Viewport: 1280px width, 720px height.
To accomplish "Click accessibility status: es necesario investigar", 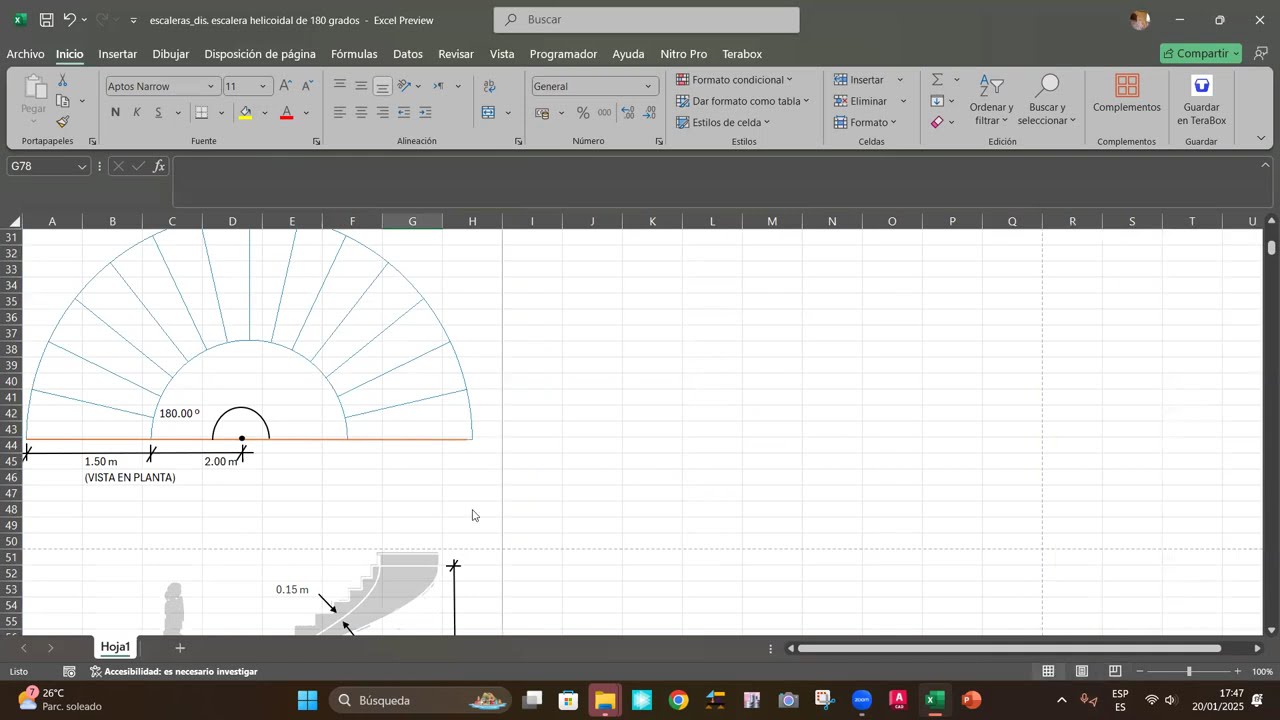I will tap(173, 672).
